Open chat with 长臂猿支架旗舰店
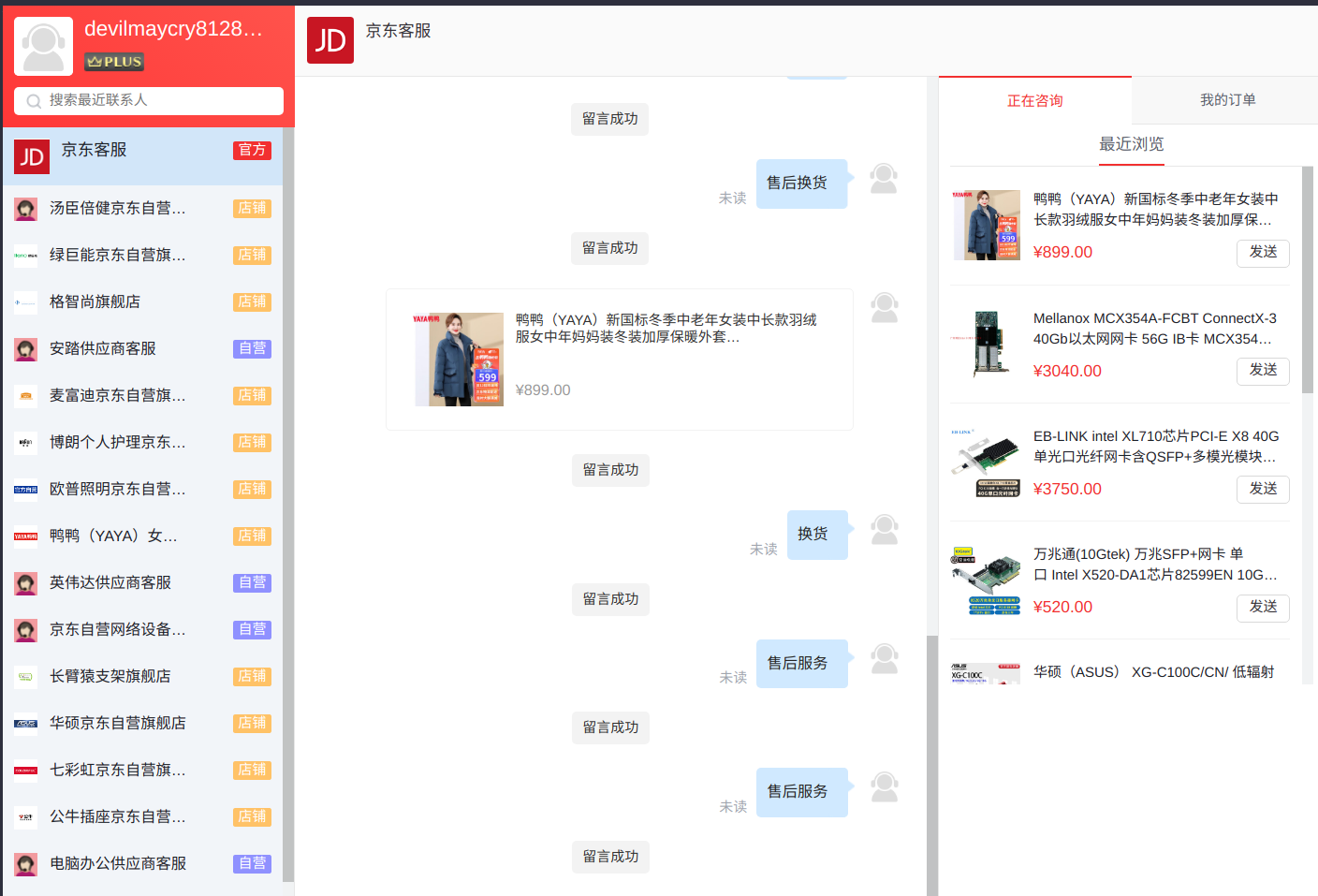Screen dimensions: 1318x896 pos(142,676)
